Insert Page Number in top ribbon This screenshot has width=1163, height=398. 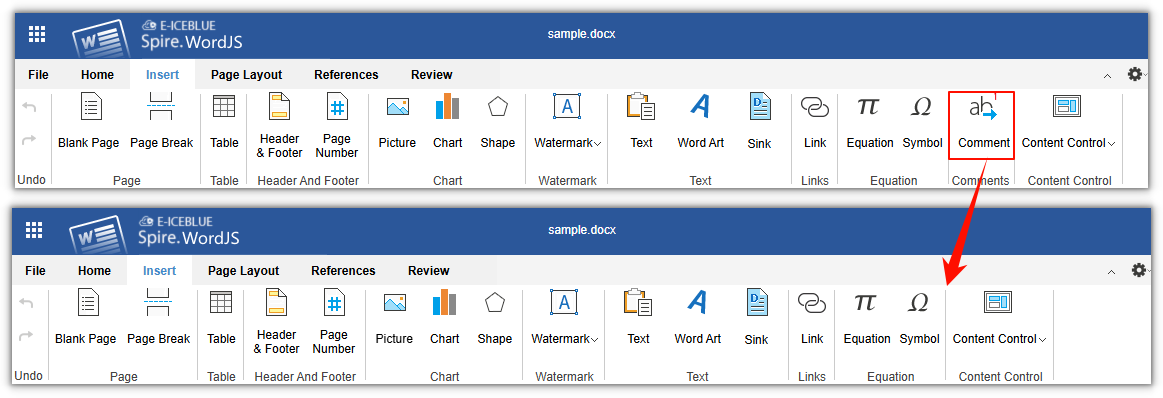pos(337,126)
